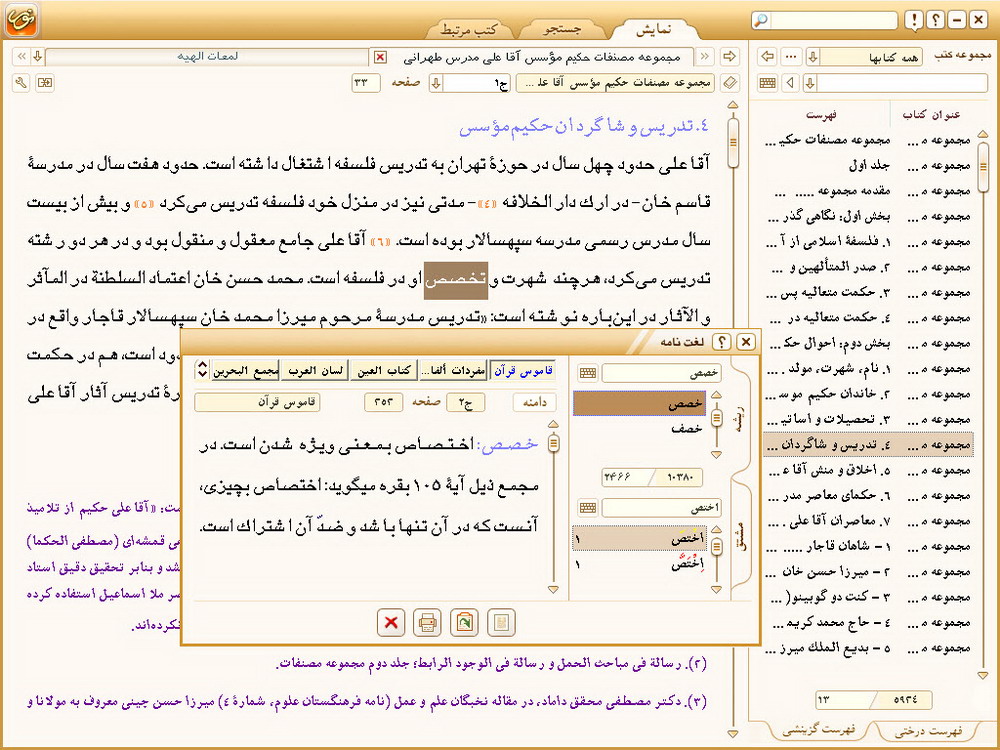Image resolution: width=1000 pixels, height=750 pixels.
Task: Click the red X cancel button in dictionary dialog
Action: pyautogui.click(x=391, y=623)
